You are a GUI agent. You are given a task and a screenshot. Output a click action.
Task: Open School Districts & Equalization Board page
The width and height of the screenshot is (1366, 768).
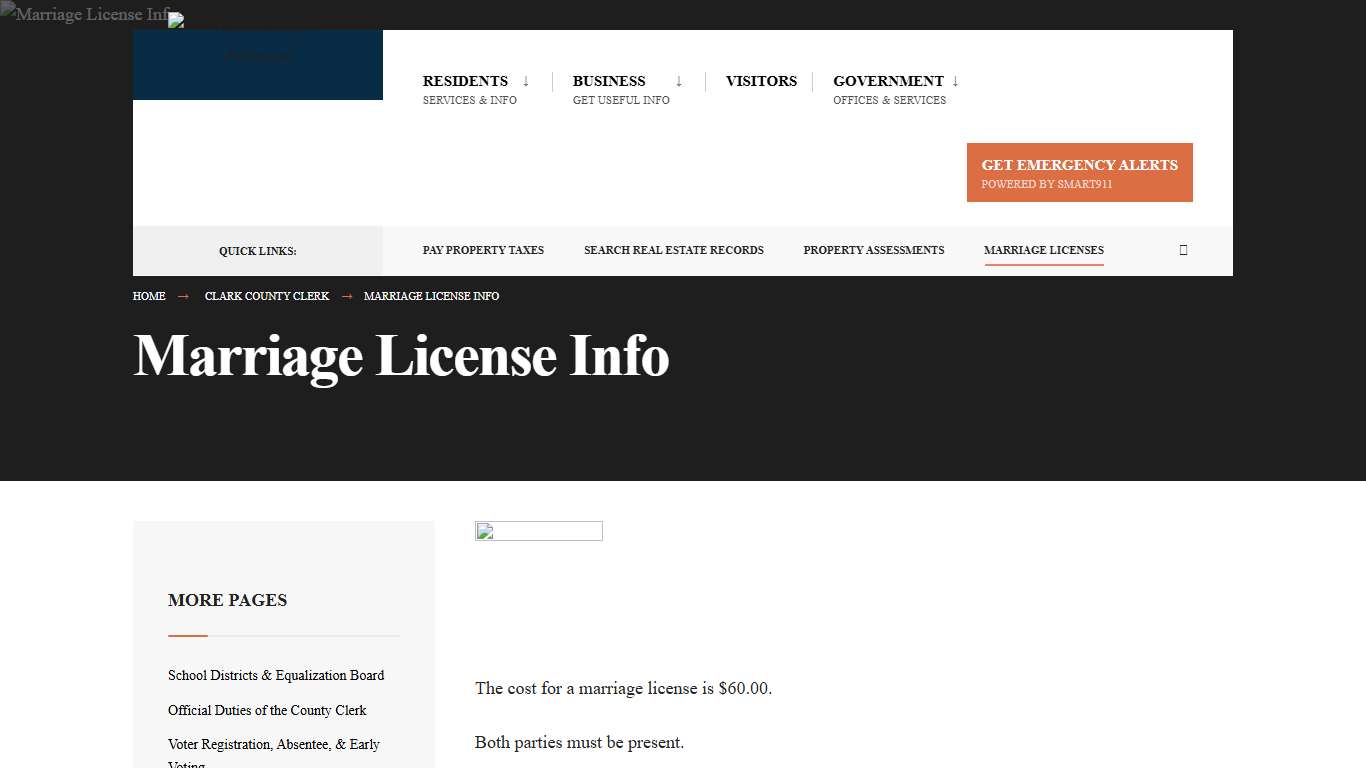pyautogui.click(x=276, y=675)
